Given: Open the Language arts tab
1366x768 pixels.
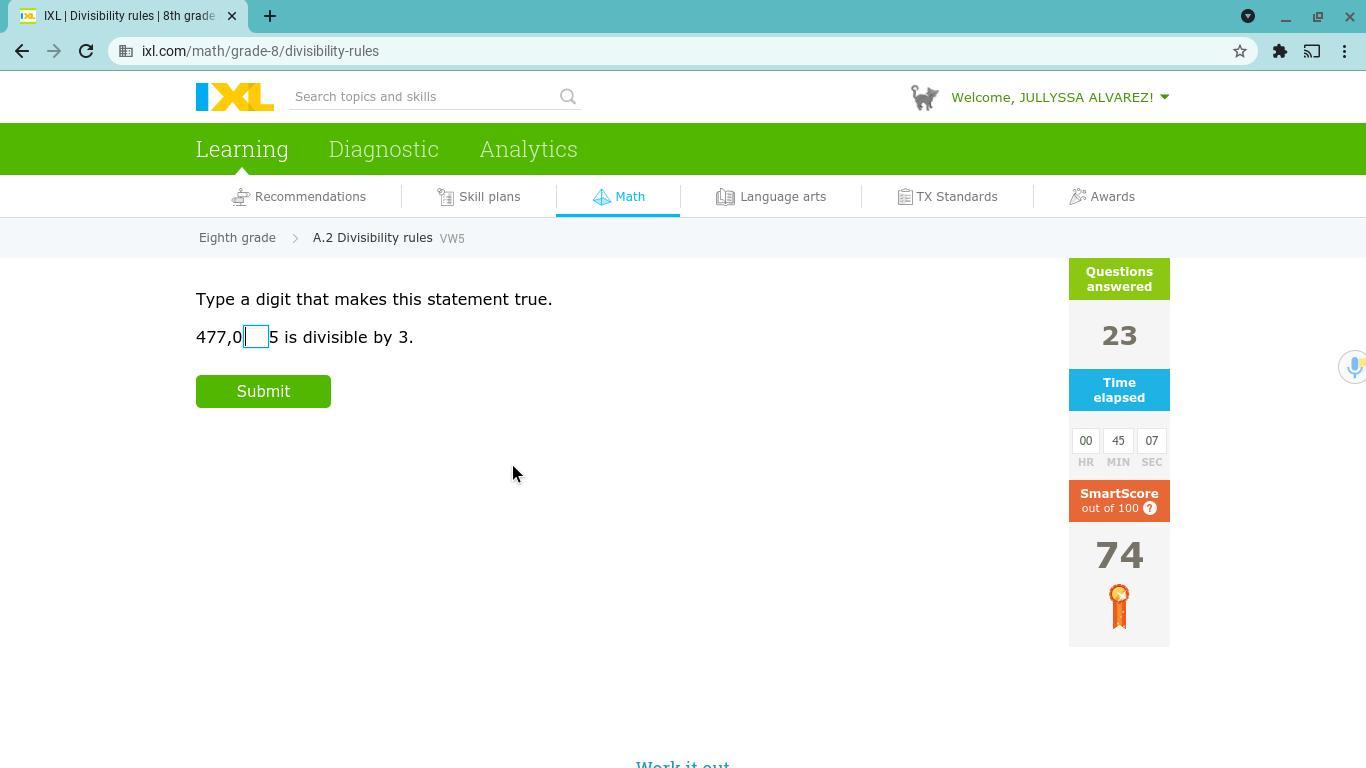Looking at the screenshot, I should (771, 197).
